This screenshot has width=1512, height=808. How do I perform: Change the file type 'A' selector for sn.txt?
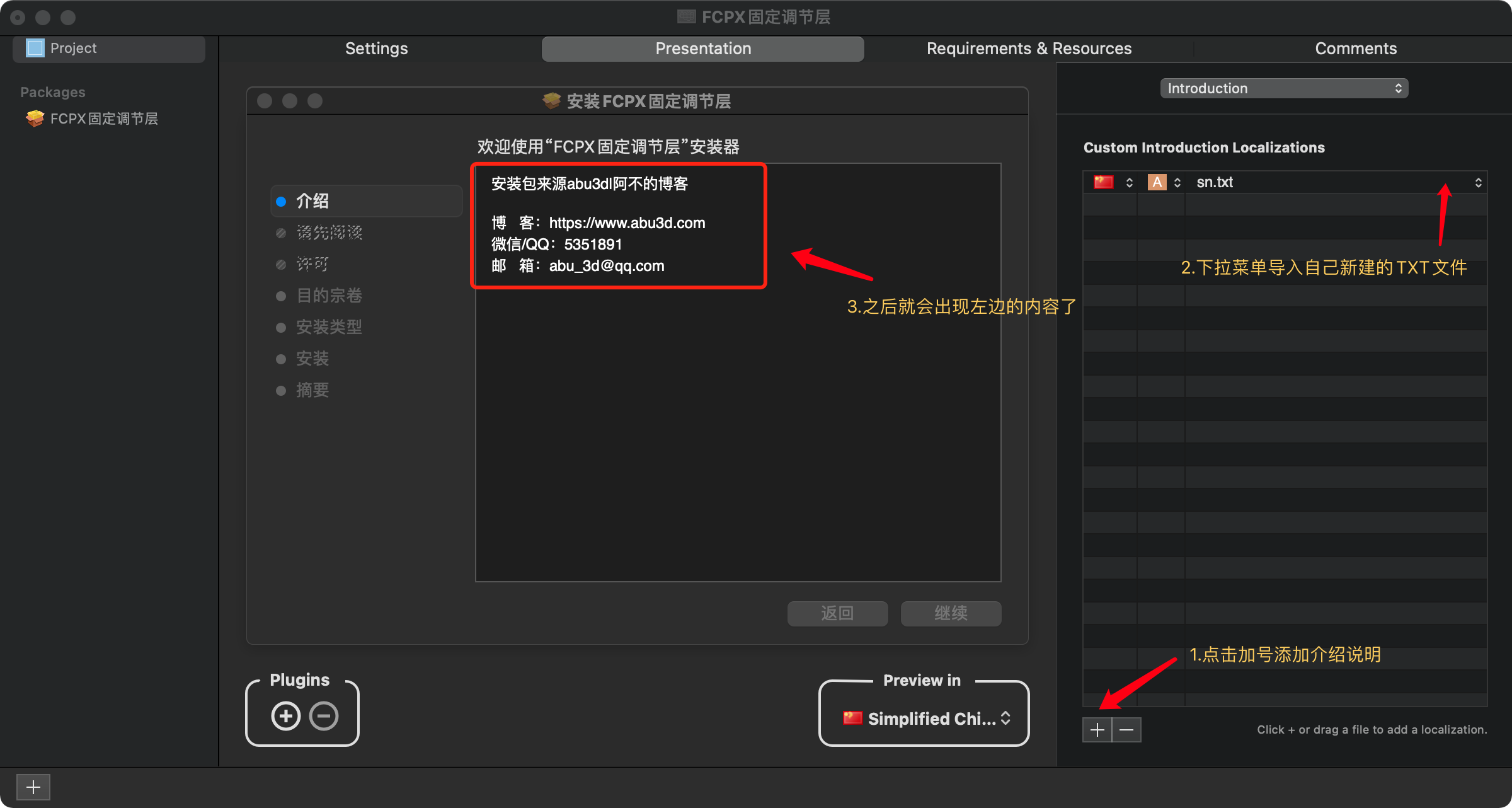[1164, 182]
